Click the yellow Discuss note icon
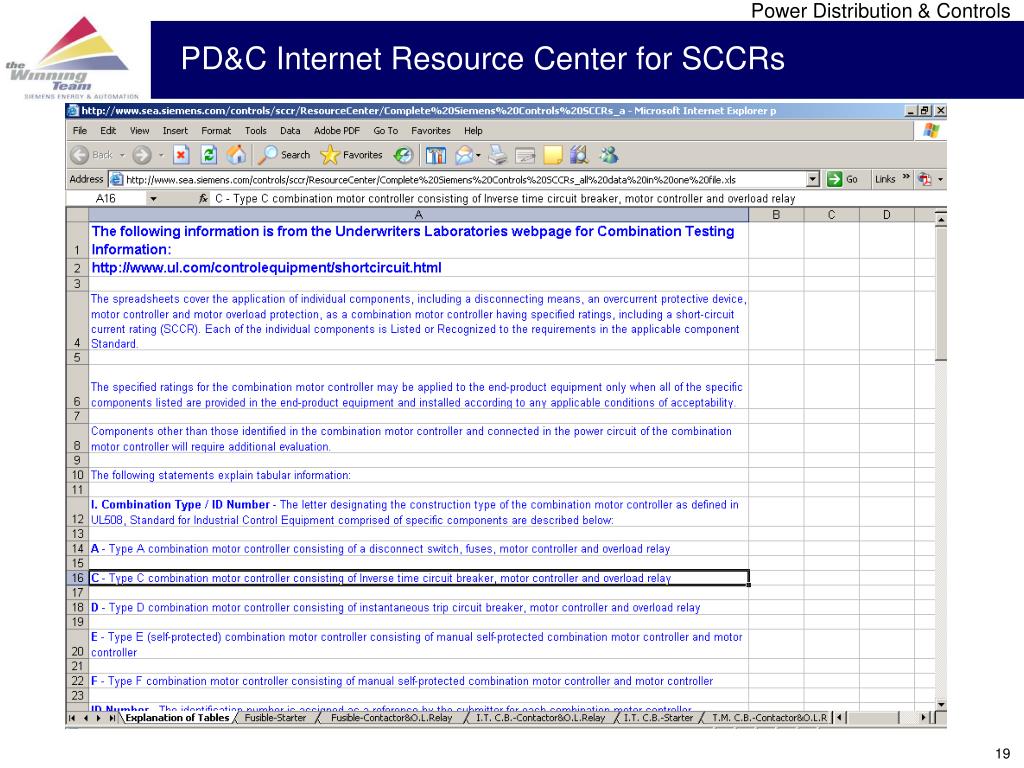The width and height of the screenshot is (1024, 768). 552,155
